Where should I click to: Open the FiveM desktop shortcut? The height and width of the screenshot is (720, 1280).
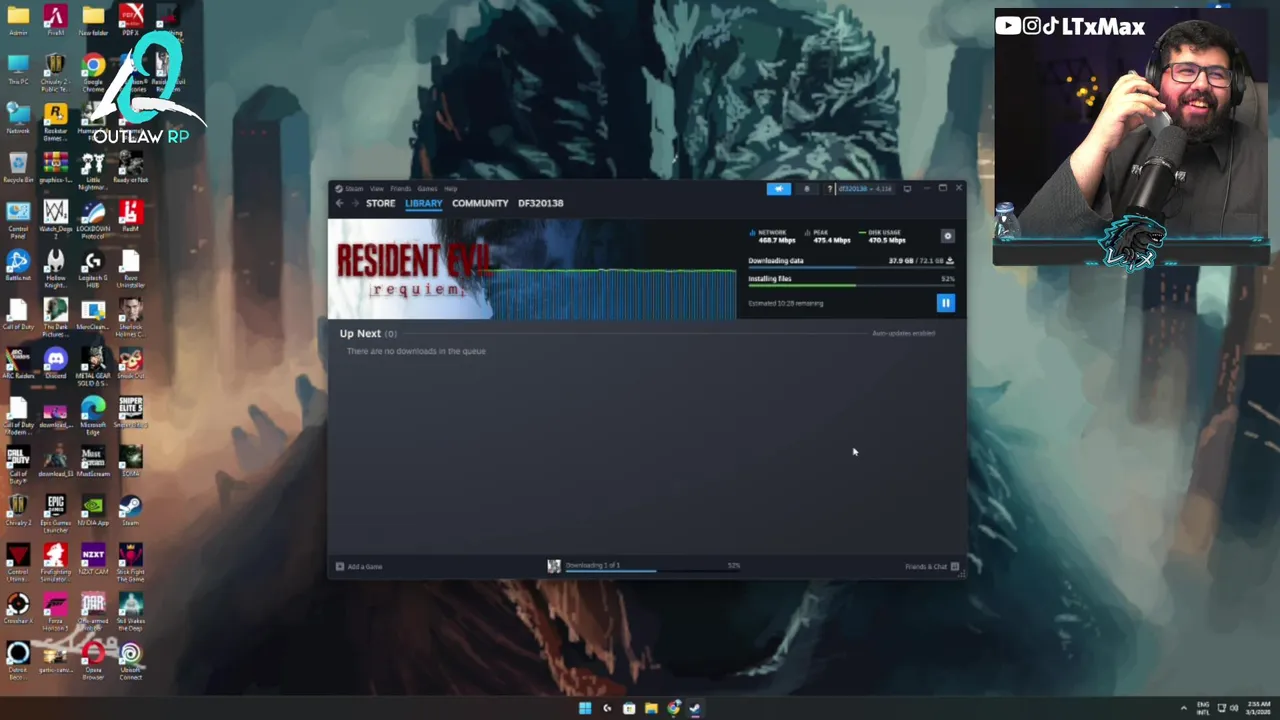pyautogui.click(x=55, y=20)
